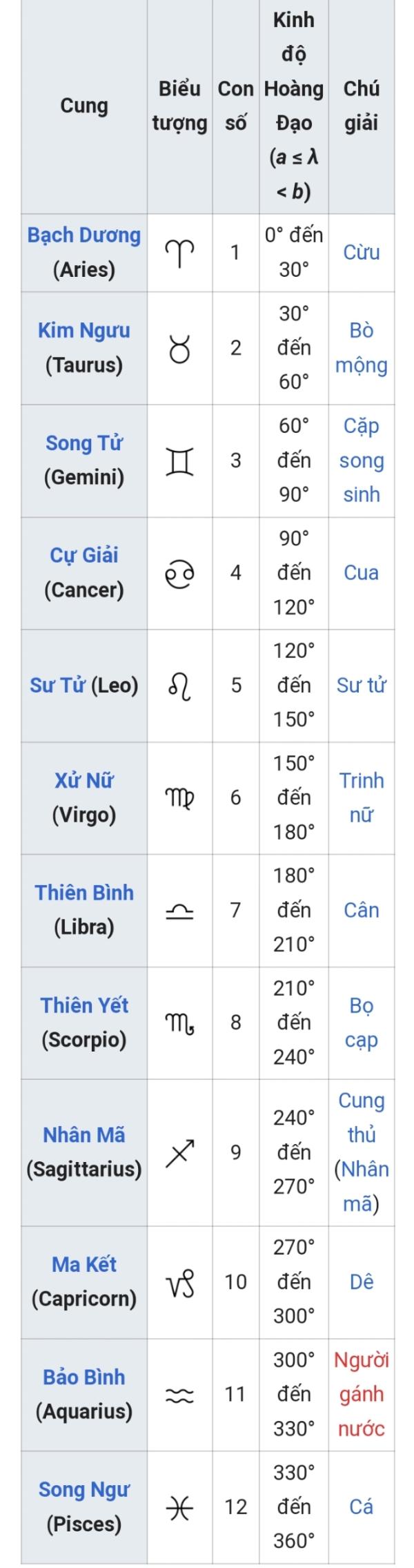Click the Leo zodiac symbol icon
This screenshot has height=1568, width=414.
coord(179,686)
